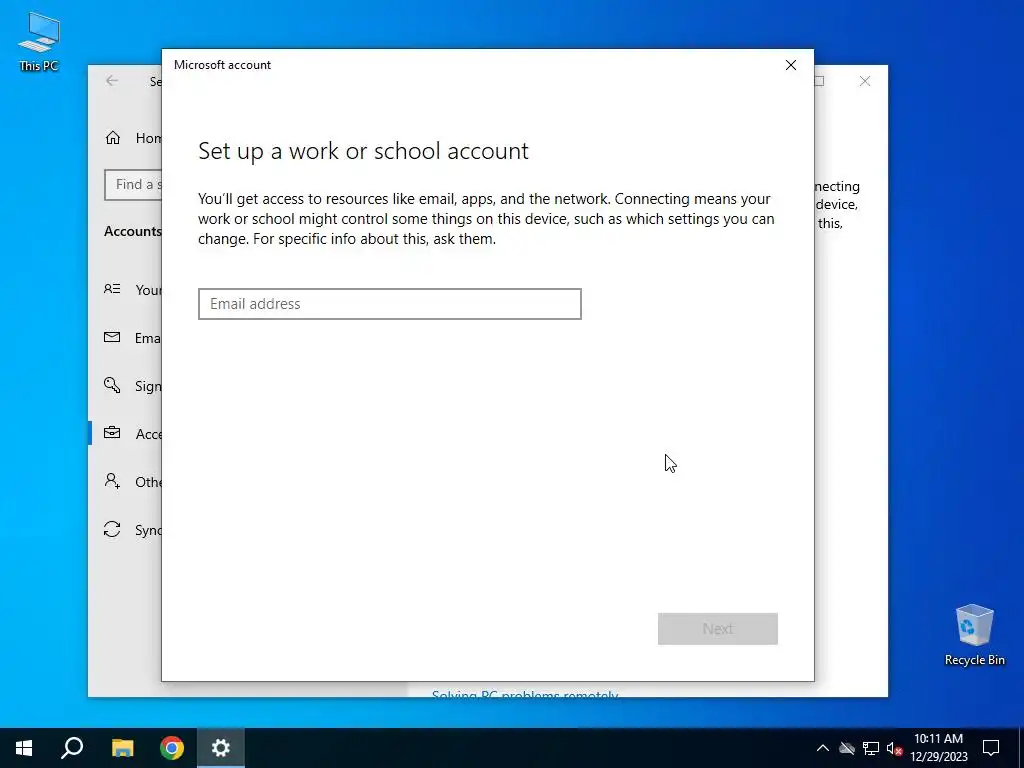The width and height of the screenshot is (1024, 768).
Task: Maximize the Settings window
Action: [819, 81]
